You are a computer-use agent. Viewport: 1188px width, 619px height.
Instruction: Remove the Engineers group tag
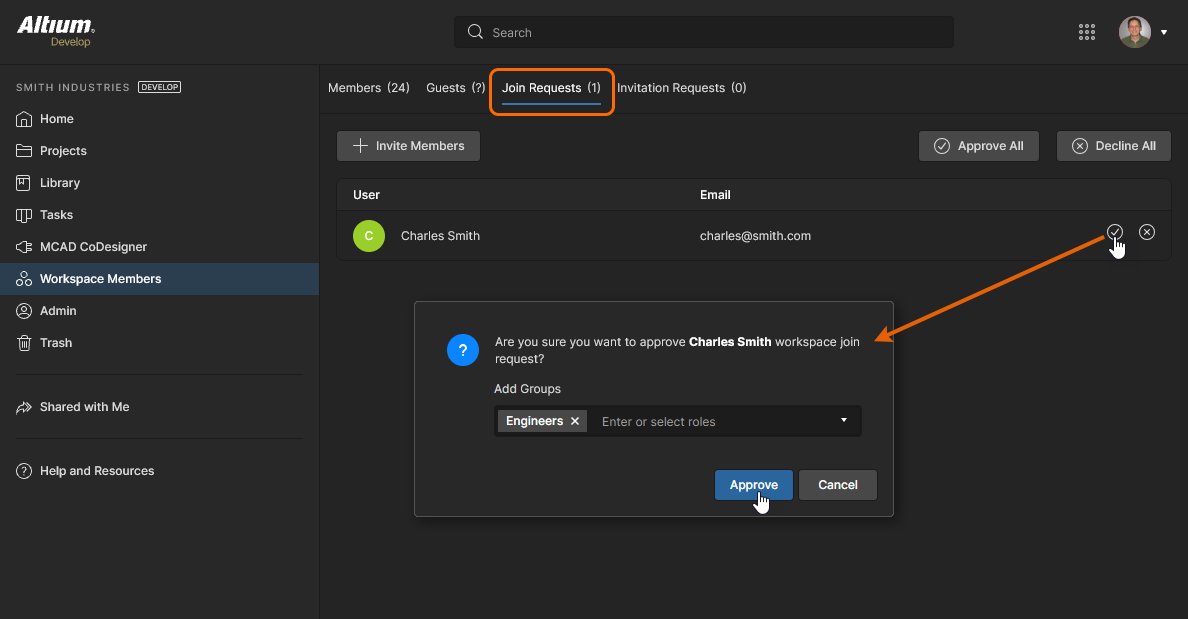pyautogui.click(x=575, y=421)
